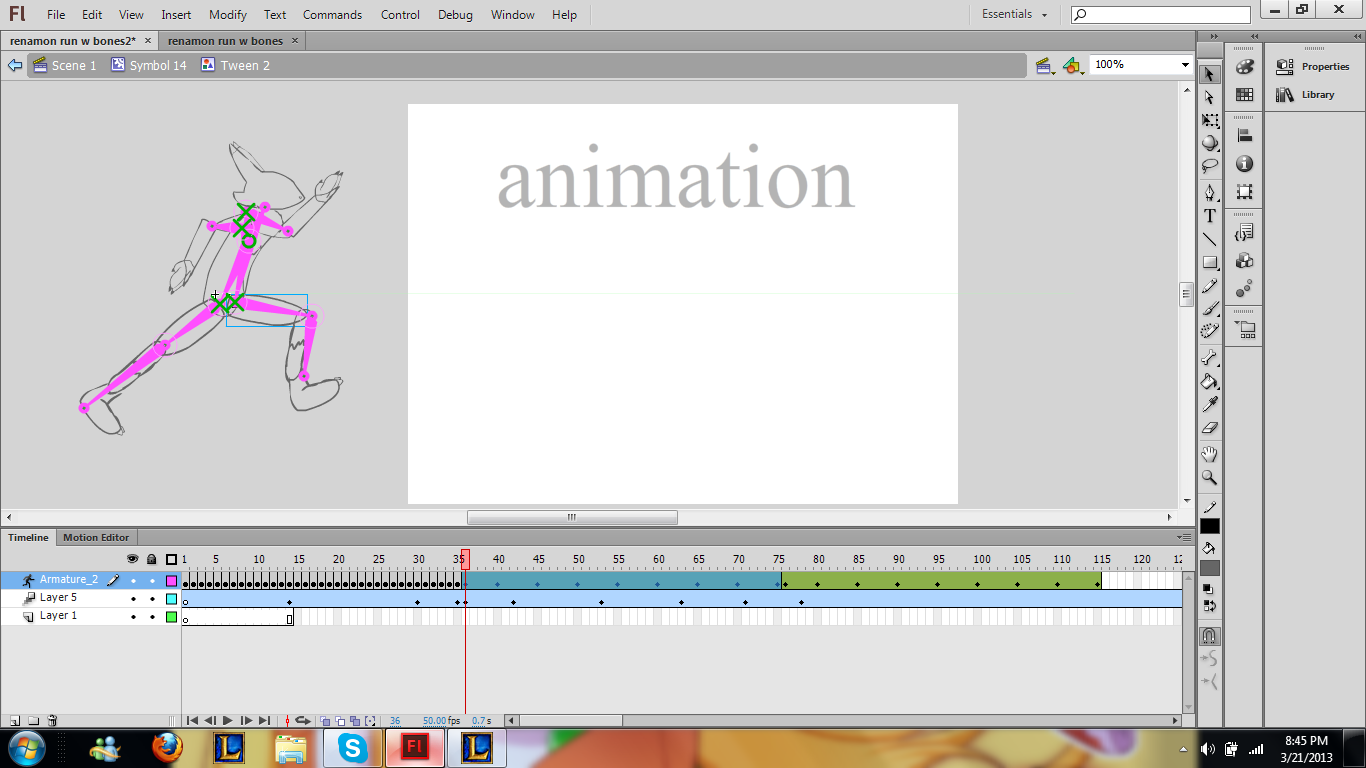The width and height of the screenshot is (1366, 768).
Task: Open the timeline panel options menu
Action: [x=1185, y=537]
